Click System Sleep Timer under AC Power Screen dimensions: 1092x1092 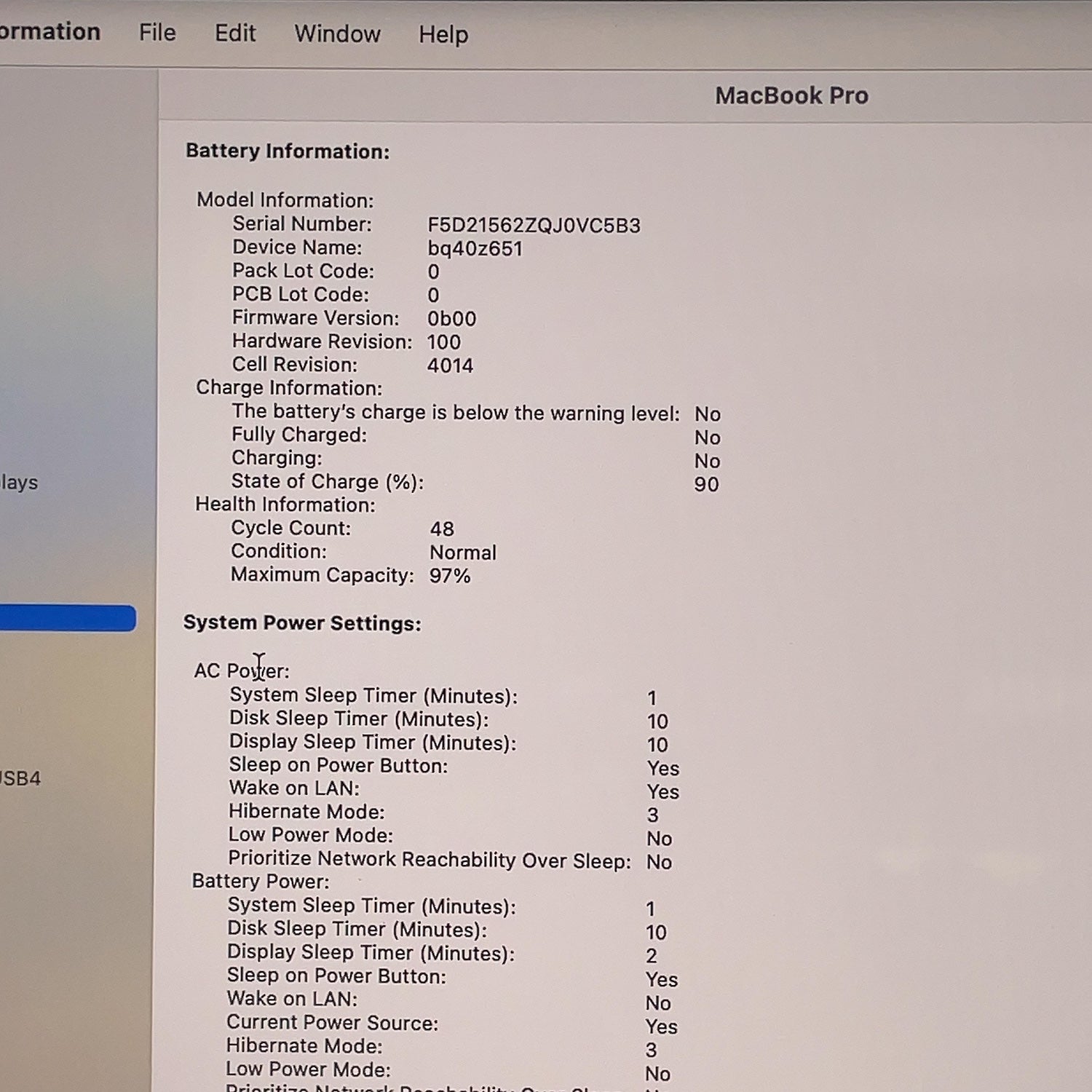[373, 696]
